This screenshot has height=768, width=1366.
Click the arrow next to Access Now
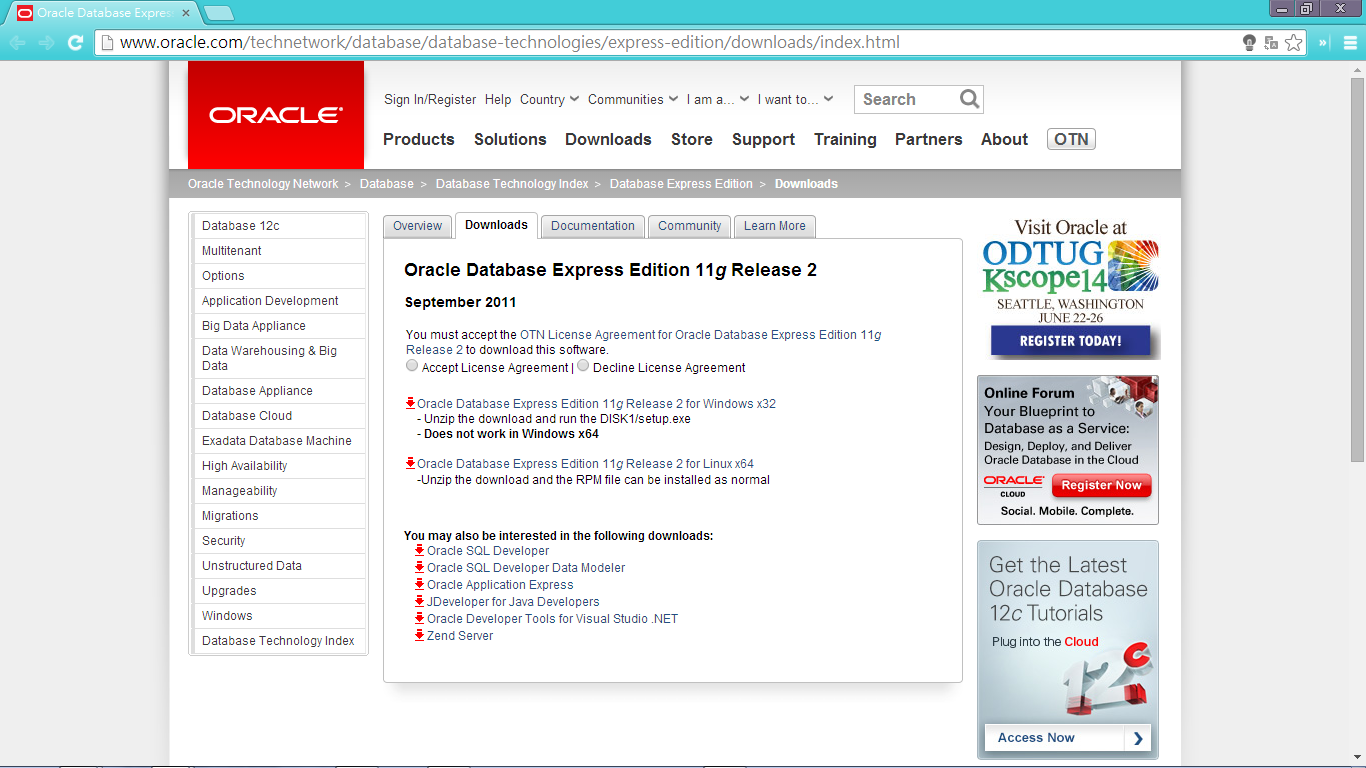point(1138,738)
